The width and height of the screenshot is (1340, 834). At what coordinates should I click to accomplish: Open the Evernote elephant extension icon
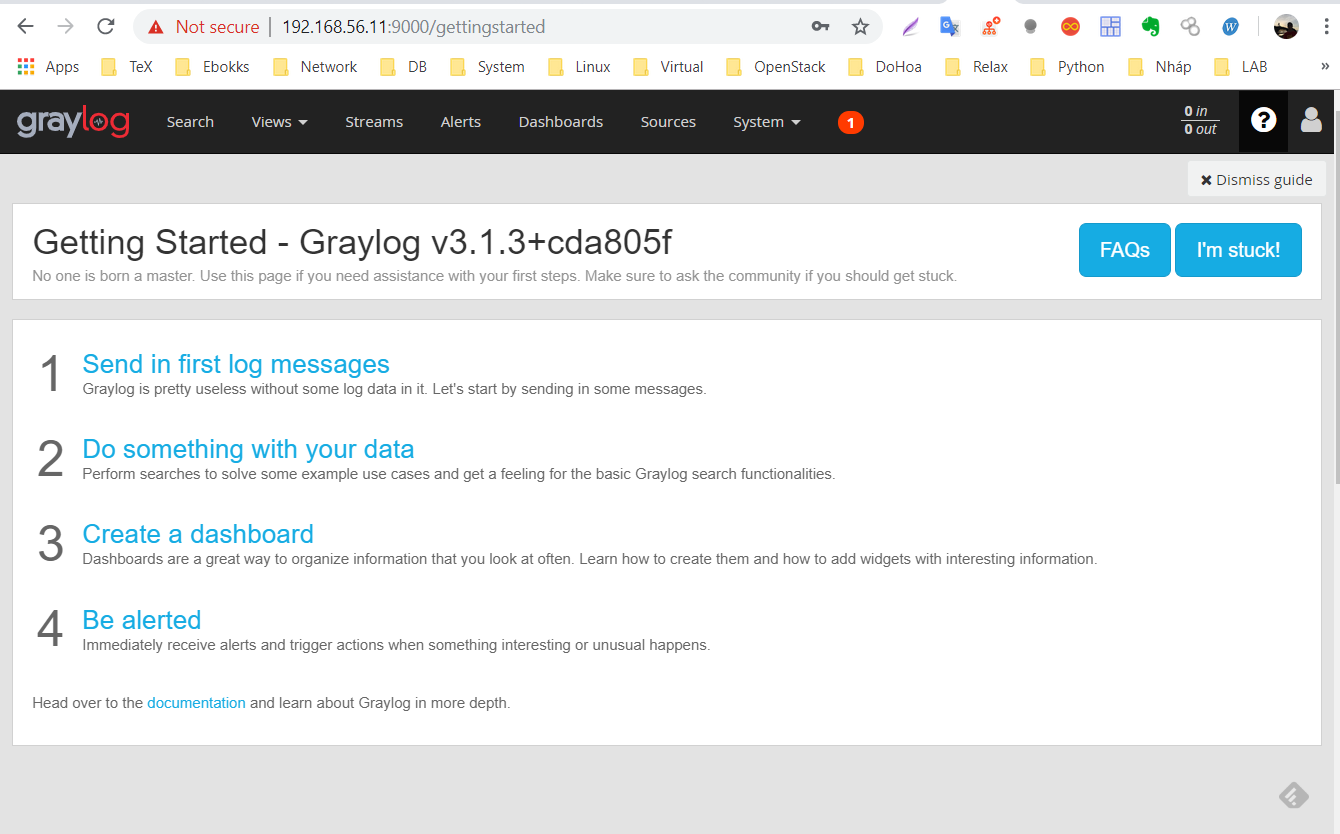[x=1150, y=27]
